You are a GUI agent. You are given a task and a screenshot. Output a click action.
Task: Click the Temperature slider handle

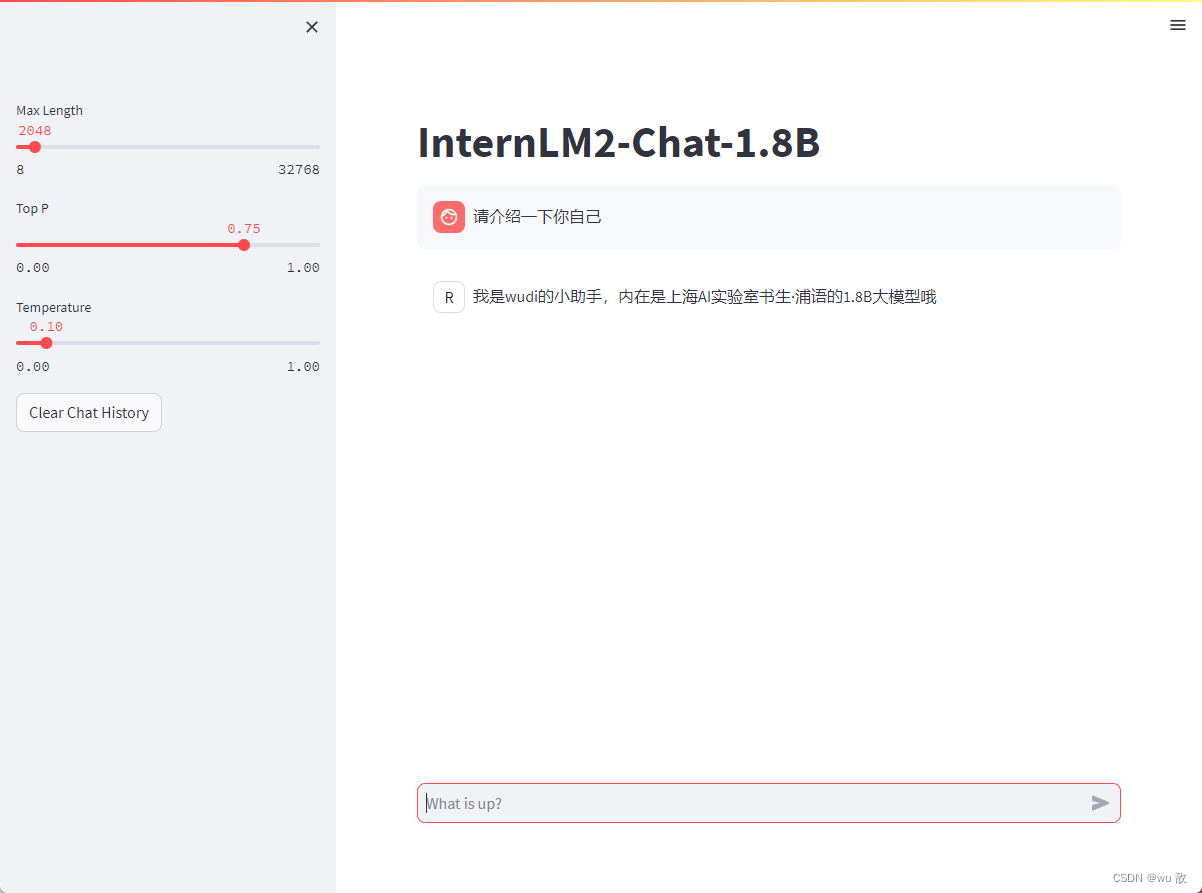pyautogui.click(x=46, y=343)
